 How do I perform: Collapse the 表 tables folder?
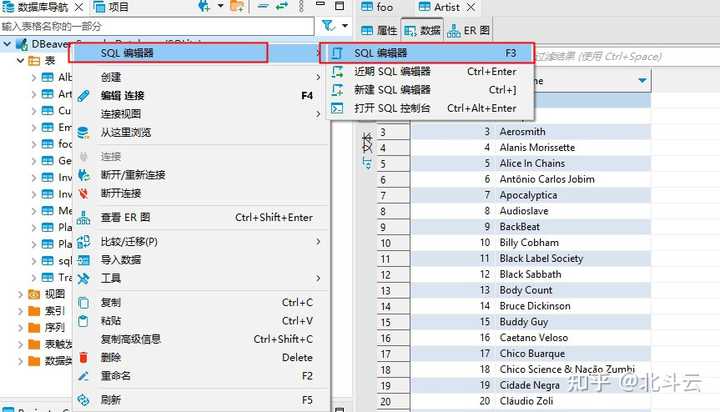pyautogui.click(x=20, y=60)
